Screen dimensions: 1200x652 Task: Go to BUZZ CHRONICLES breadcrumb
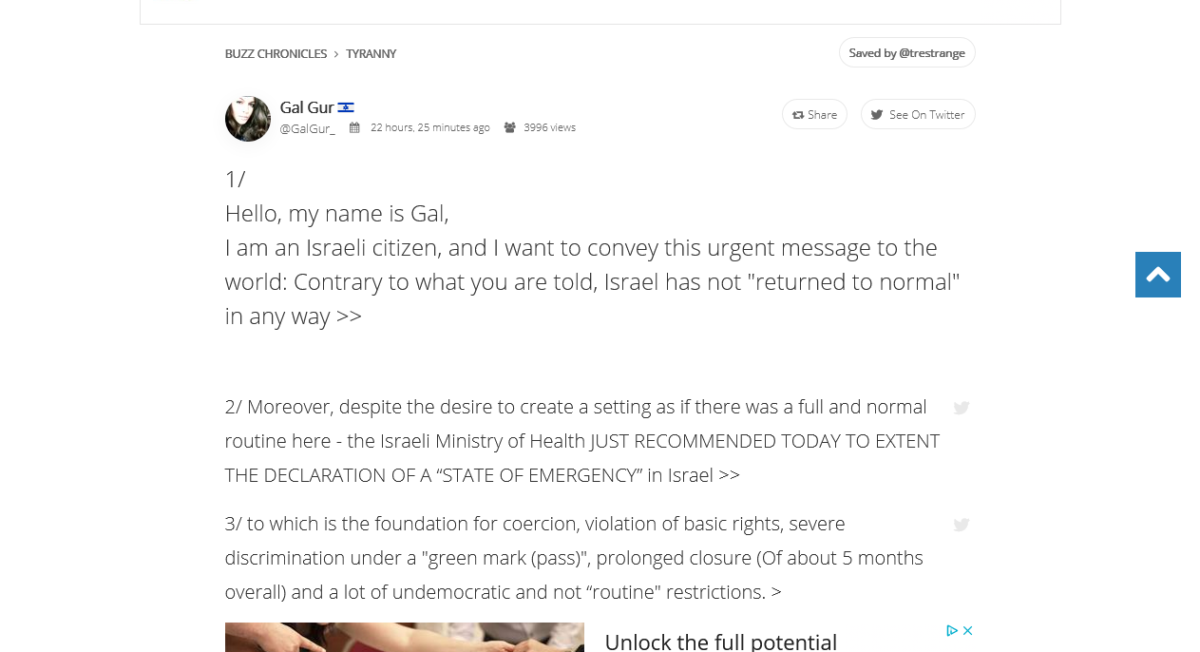point(276,54)
